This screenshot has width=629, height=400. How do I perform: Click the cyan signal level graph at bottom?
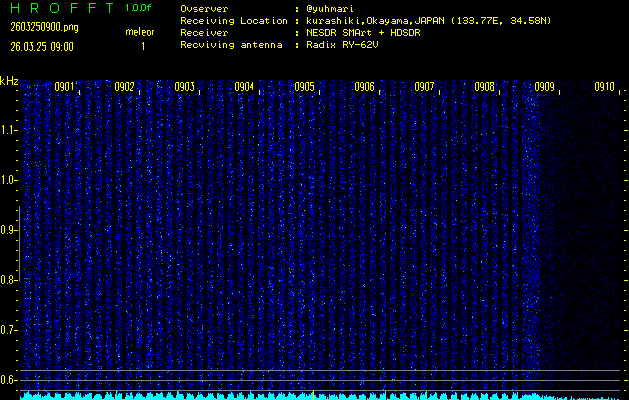click(300, 395)
